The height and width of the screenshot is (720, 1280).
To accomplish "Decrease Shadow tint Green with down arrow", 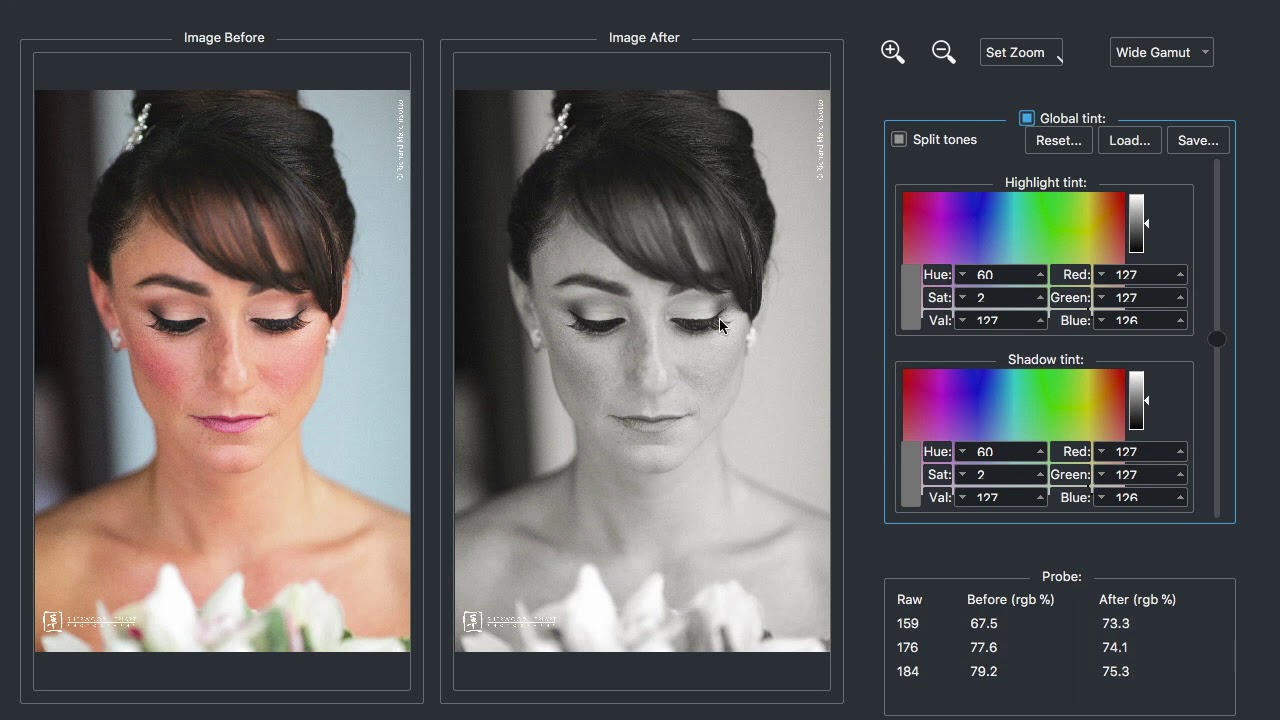I will [x=1102, y=475].
